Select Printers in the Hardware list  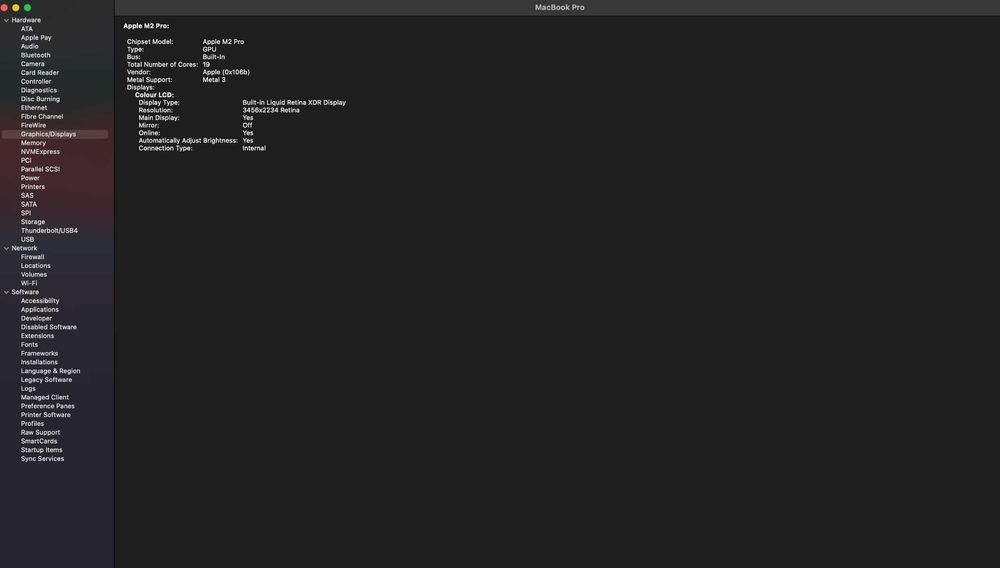click(33, 187)
